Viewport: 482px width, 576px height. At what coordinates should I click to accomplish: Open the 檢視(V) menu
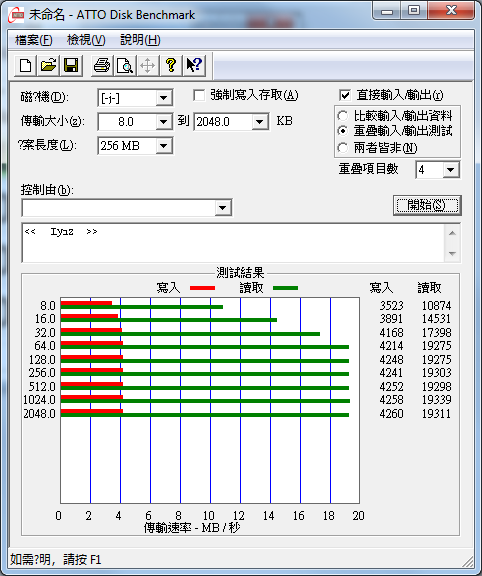coord(86,40)
